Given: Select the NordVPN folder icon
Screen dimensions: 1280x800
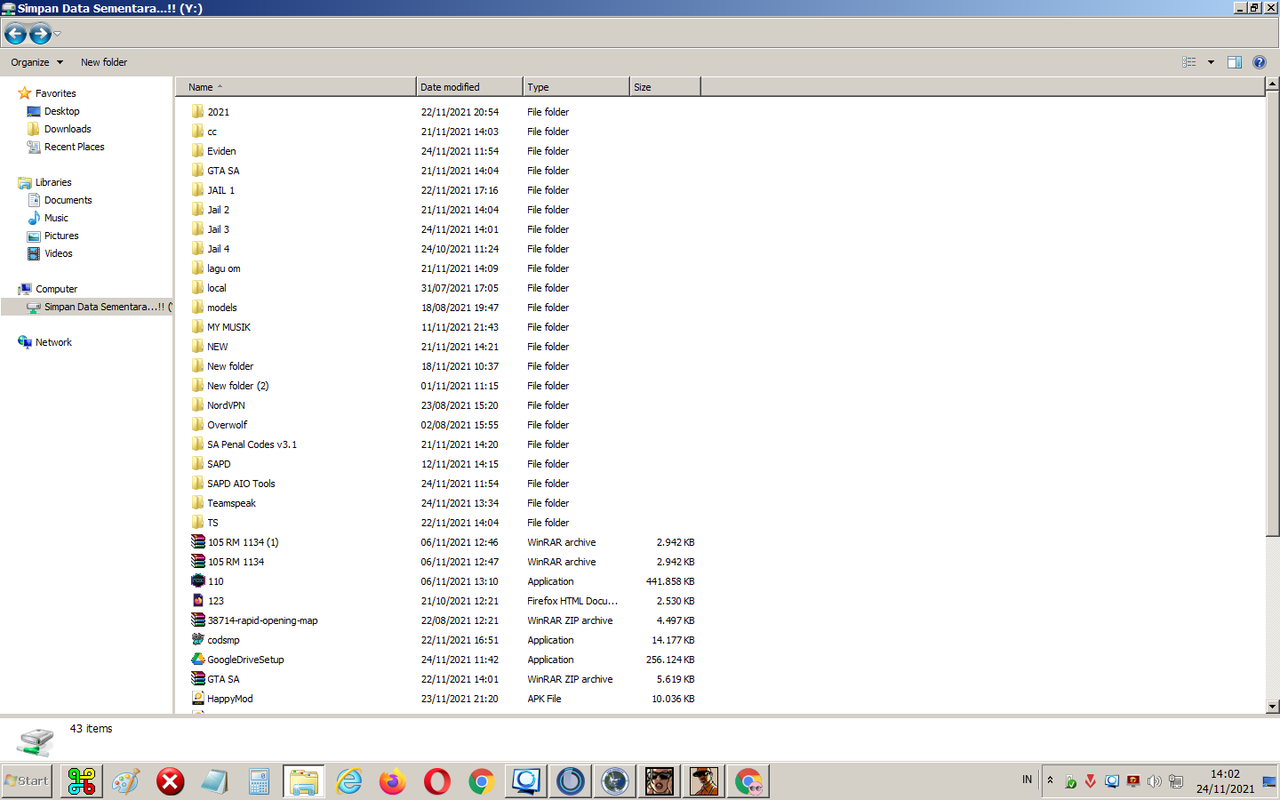Looking at the screenshot, I should tap(198, 405).
